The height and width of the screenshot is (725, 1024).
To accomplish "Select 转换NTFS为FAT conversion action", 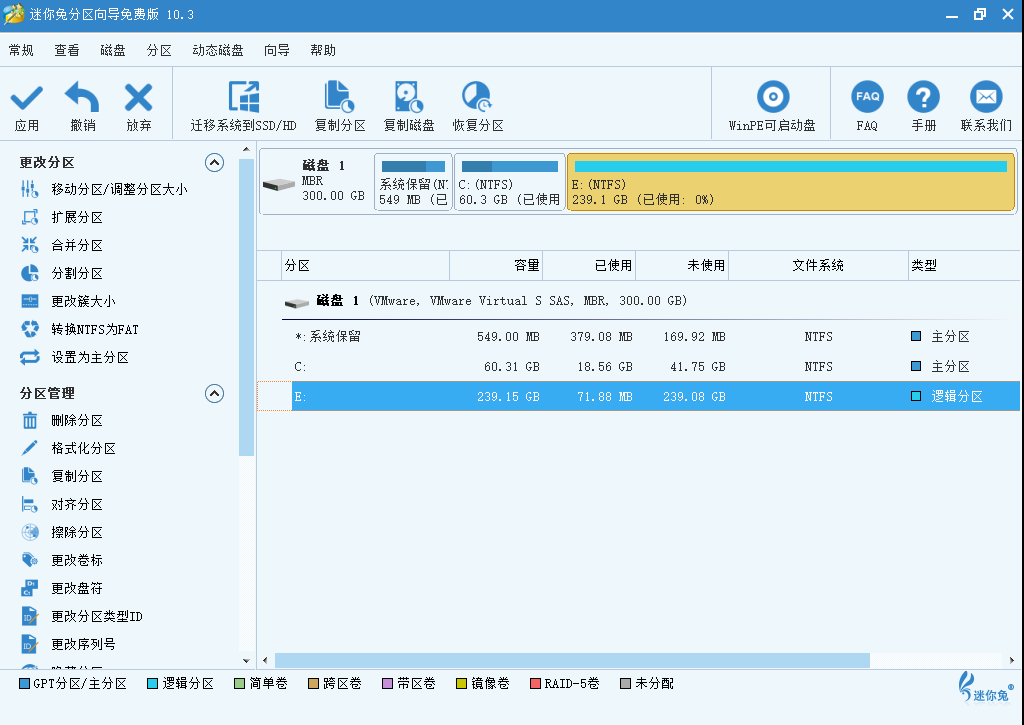I will click(95, 330).
